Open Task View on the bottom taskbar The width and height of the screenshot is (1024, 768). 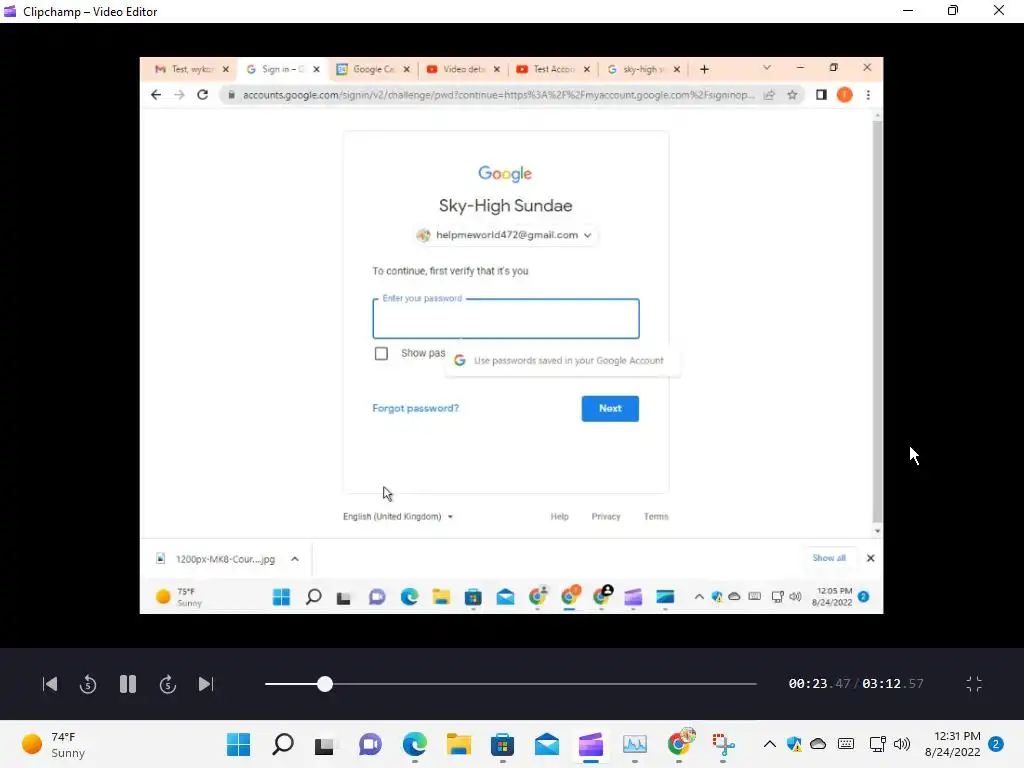[x=324, y=745]
